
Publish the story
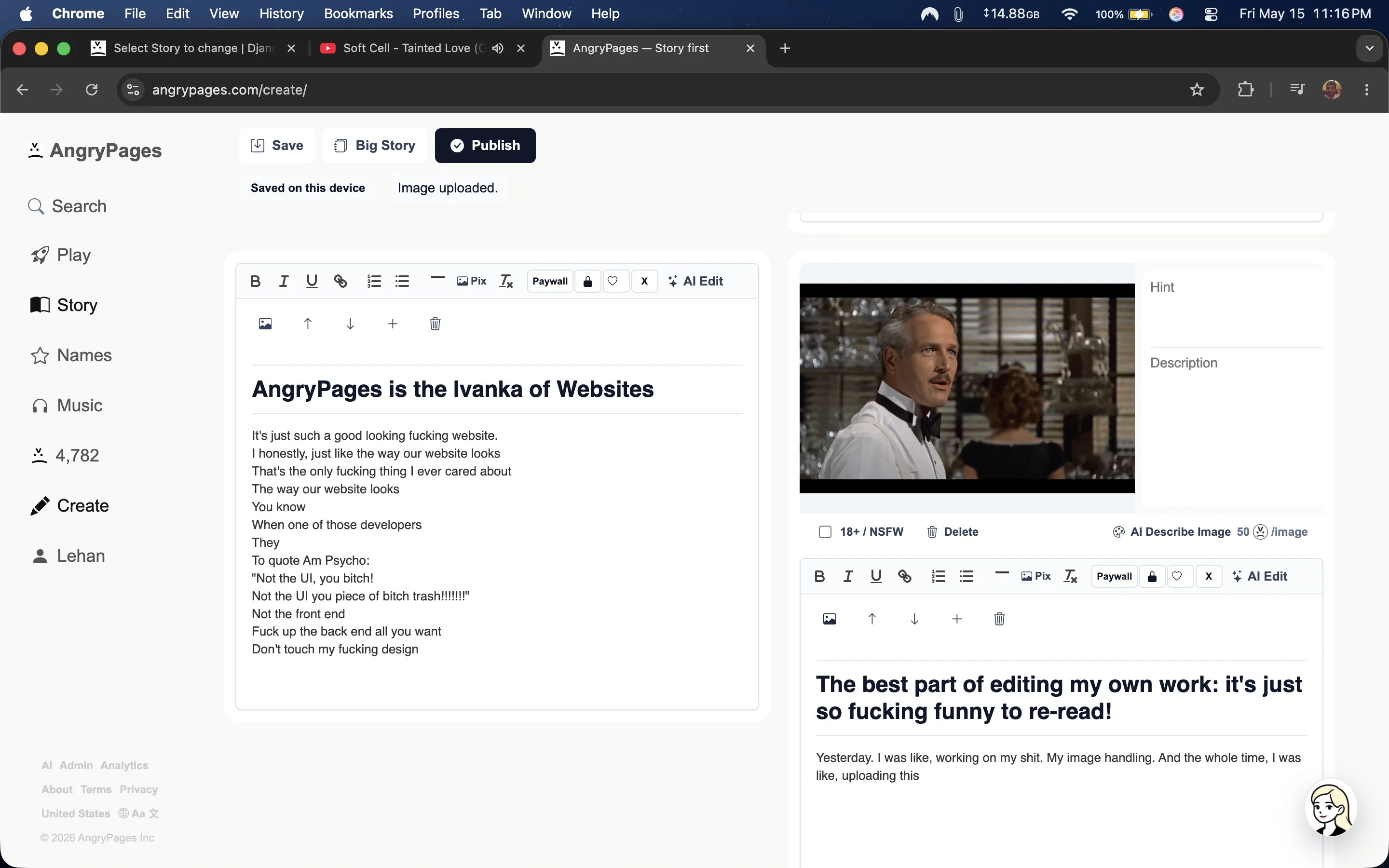click(485, 146)
